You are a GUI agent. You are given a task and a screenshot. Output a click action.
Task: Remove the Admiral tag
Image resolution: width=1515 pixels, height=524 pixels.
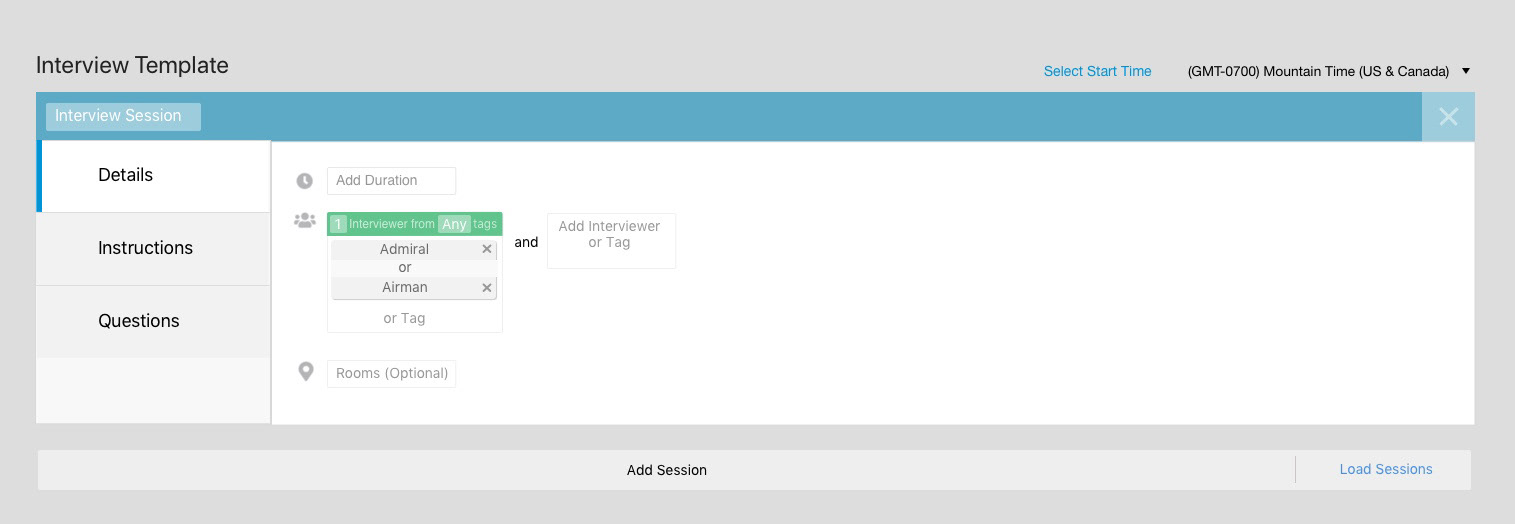click(487, 249)
